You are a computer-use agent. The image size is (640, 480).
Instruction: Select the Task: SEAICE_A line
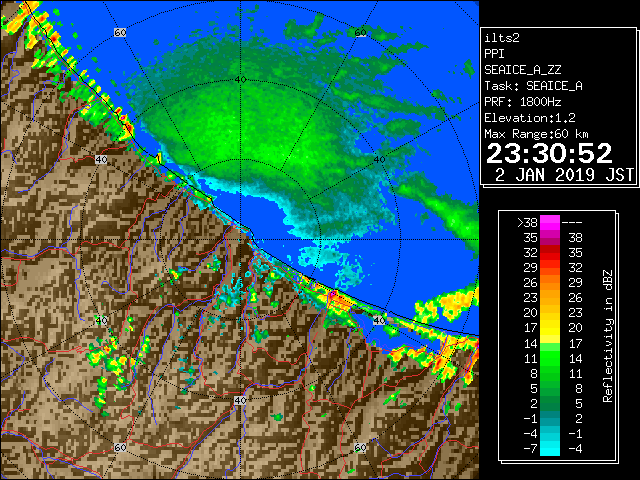pos(533,86)
